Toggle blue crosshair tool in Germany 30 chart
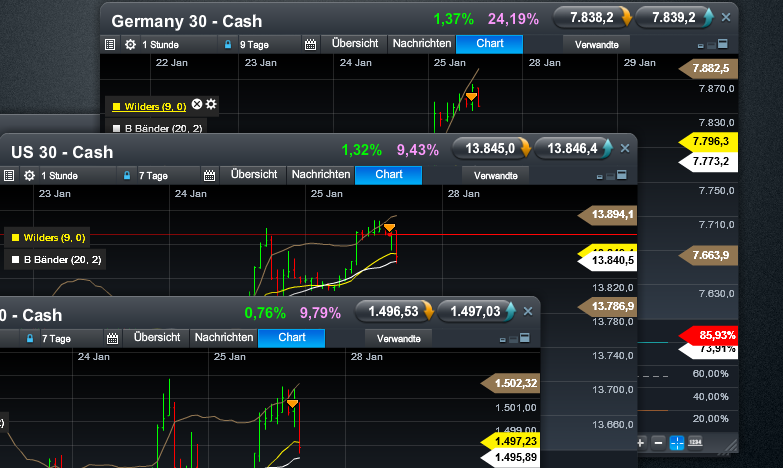 pos(677,443)
